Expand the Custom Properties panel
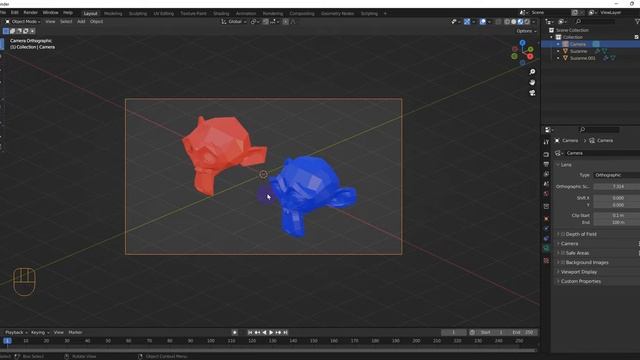 [580, 281]
